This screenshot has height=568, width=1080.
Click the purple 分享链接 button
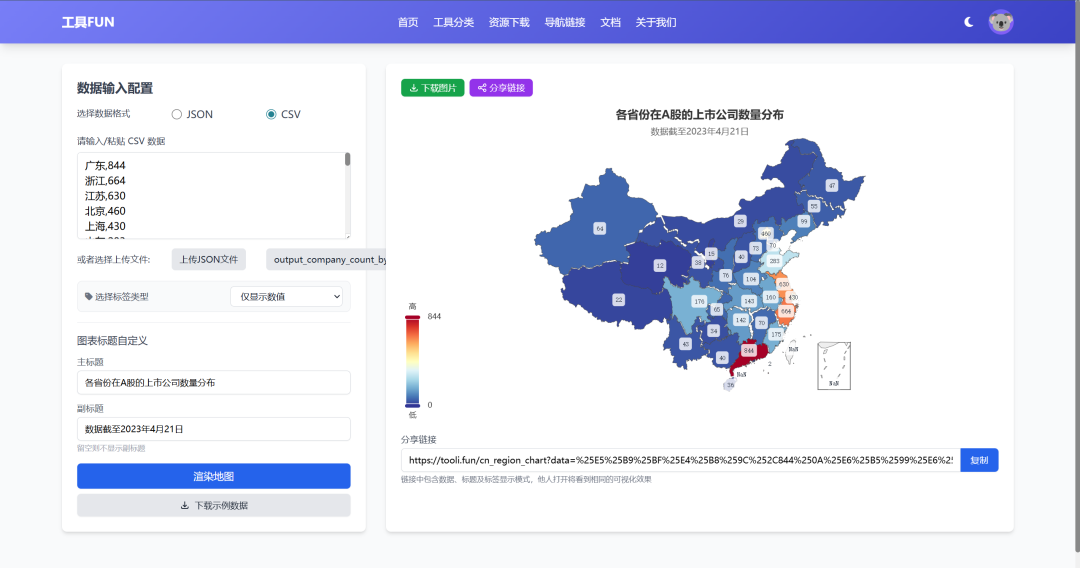pyautogui.click(x=501, y=88)
